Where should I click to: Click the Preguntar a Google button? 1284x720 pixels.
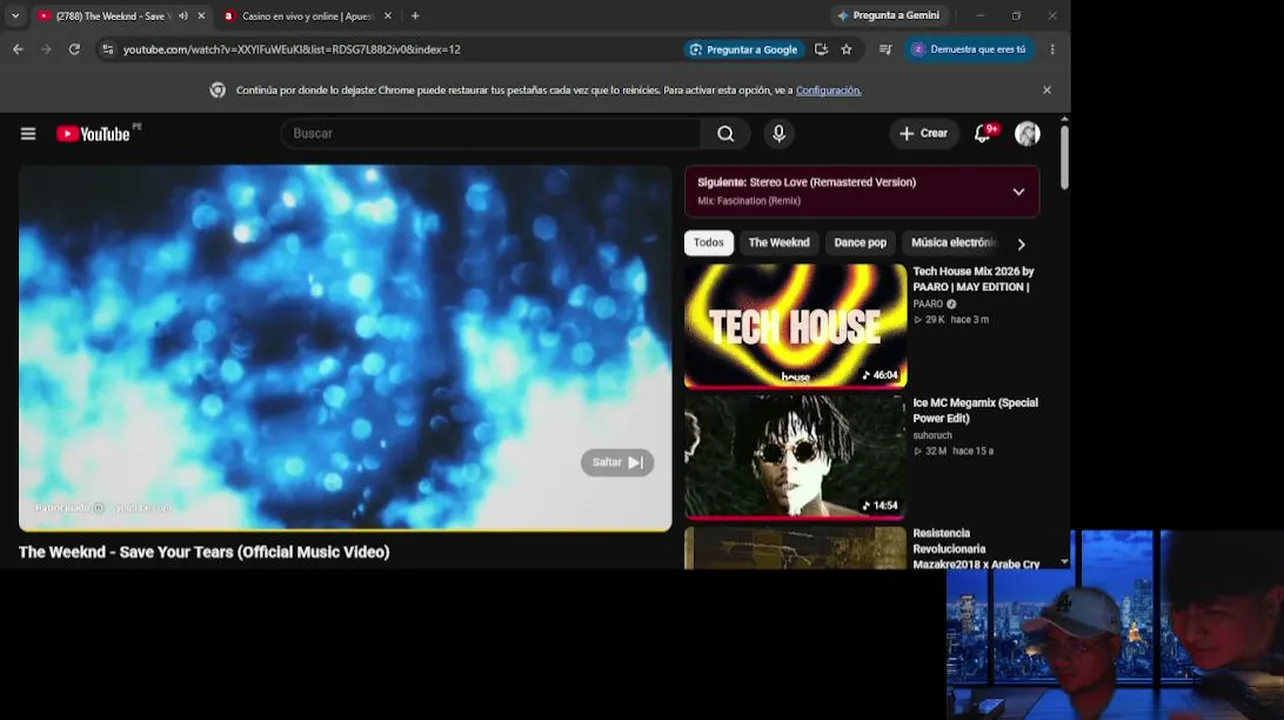point(743,49)
